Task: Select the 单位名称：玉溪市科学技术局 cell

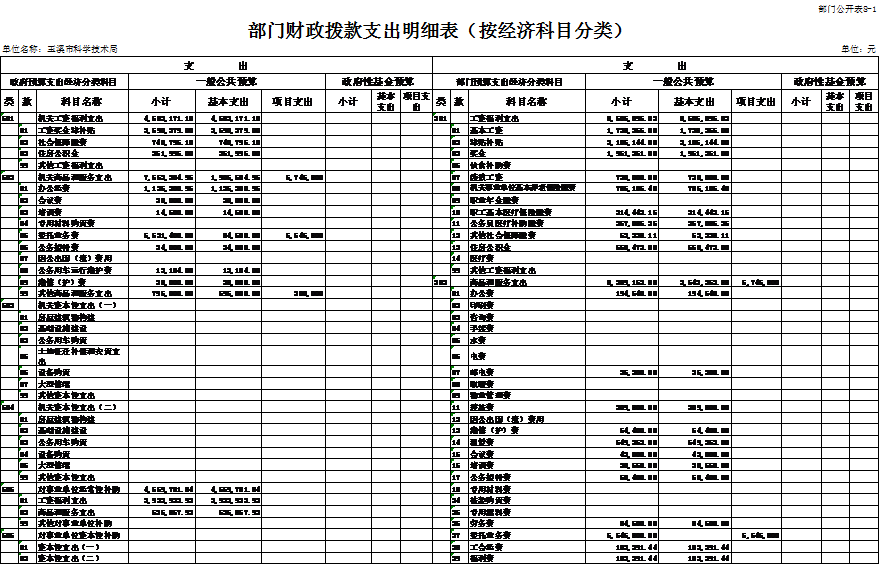Action: [61, 48]
